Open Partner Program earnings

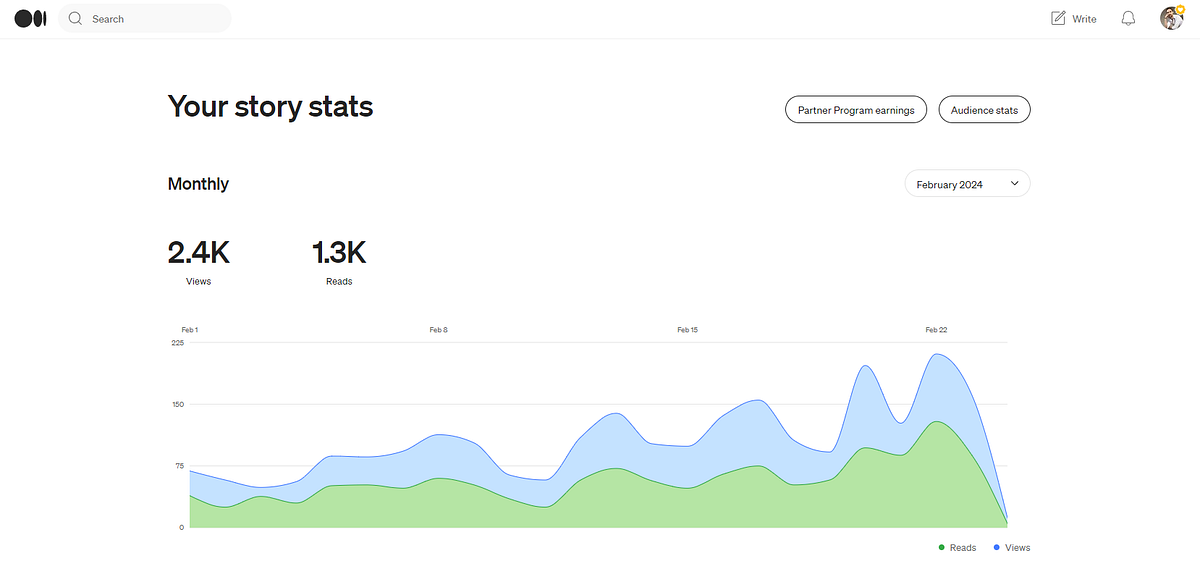pyautogui.click(x=856, y=110)
